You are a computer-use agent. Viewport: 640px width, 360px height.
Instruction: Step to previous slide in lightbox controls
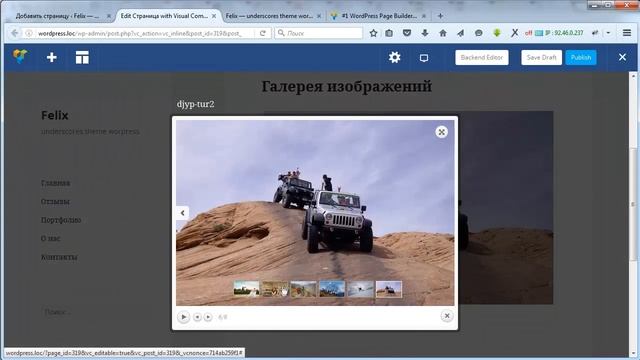coord(197,317)
